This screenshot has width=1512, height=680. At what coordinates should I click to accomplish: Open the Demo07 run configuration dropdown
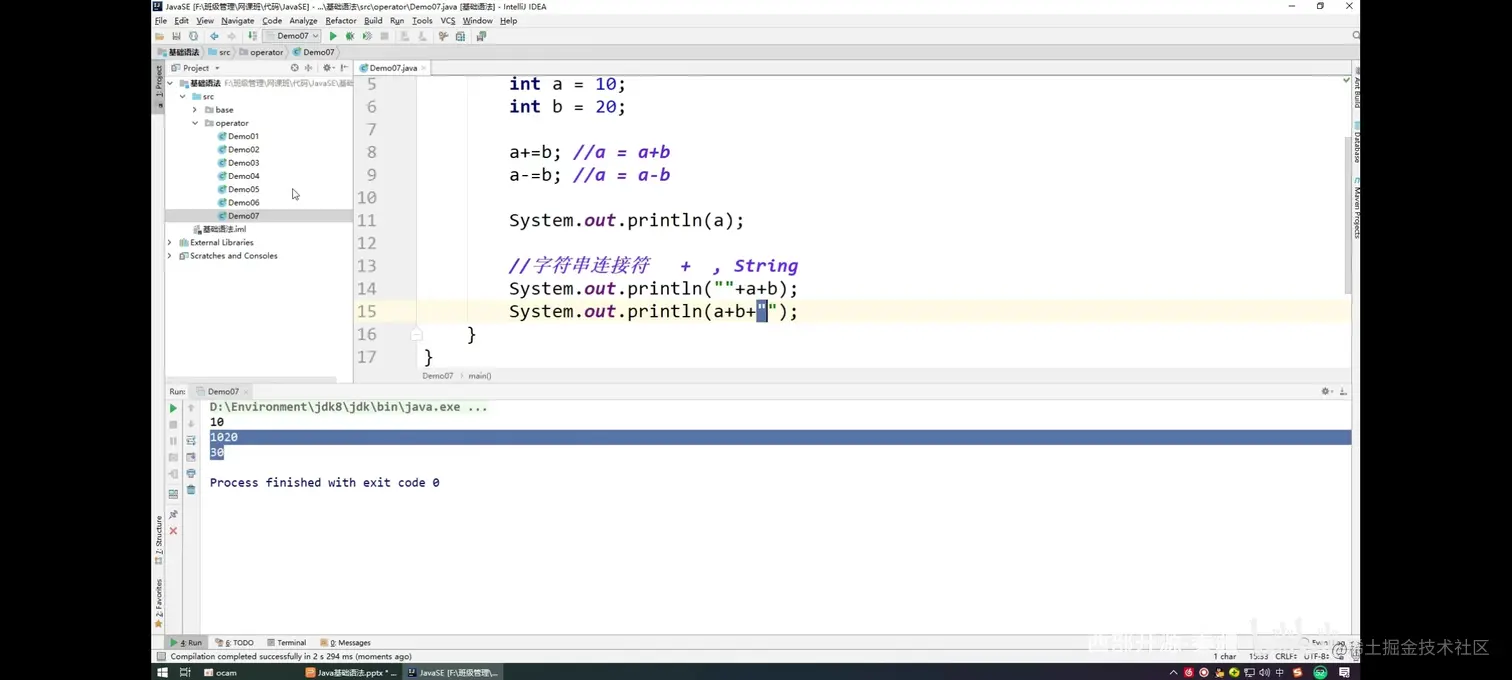tap(297, 35)
